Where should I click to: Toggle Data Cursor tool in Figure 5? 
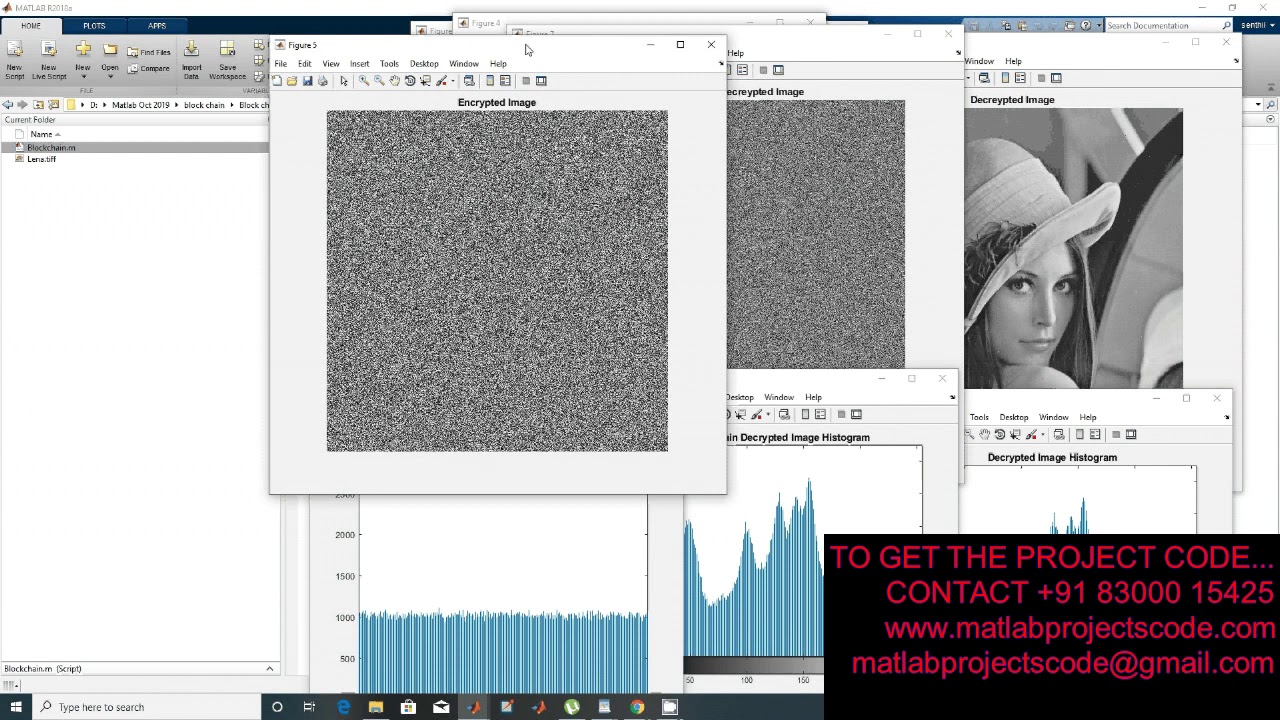(x=425, y=81)
